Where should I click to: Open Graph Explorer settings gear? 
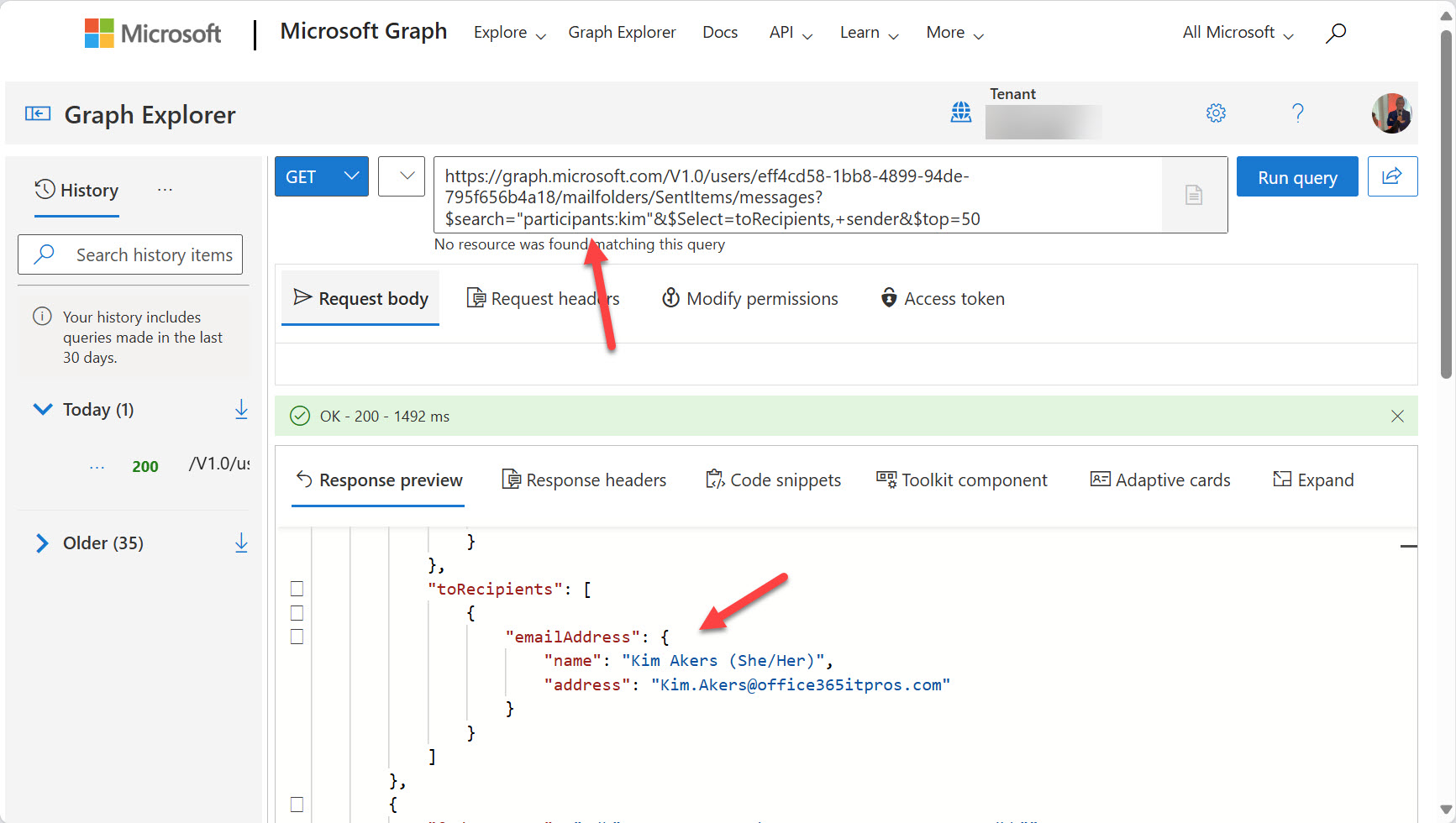coord(1216,113)
